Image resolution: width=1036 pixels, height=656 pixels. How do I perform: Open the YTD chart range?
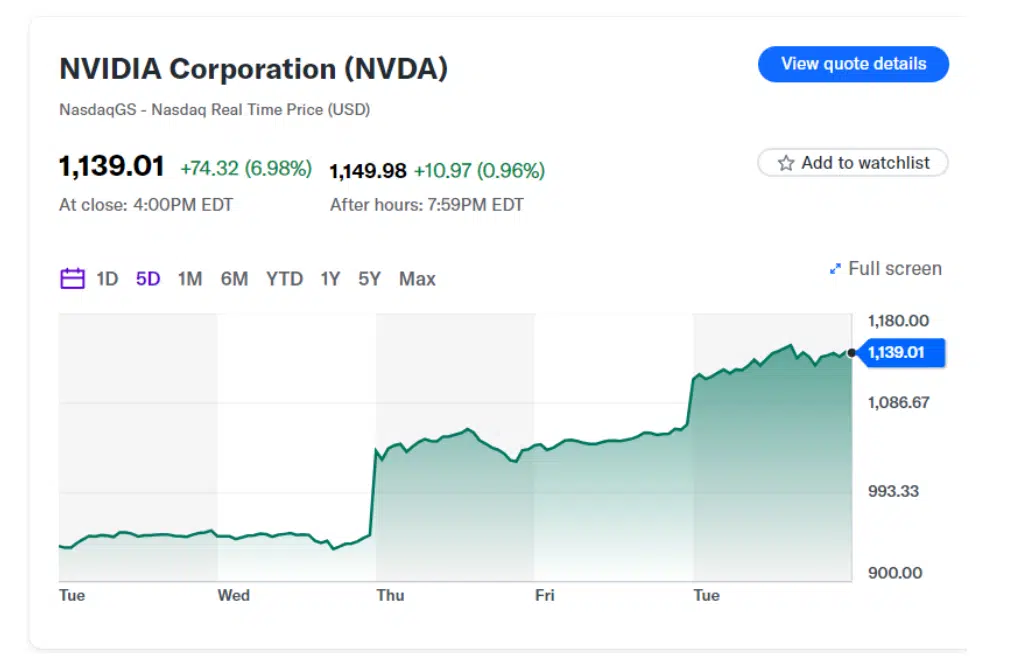pos(284,279)
